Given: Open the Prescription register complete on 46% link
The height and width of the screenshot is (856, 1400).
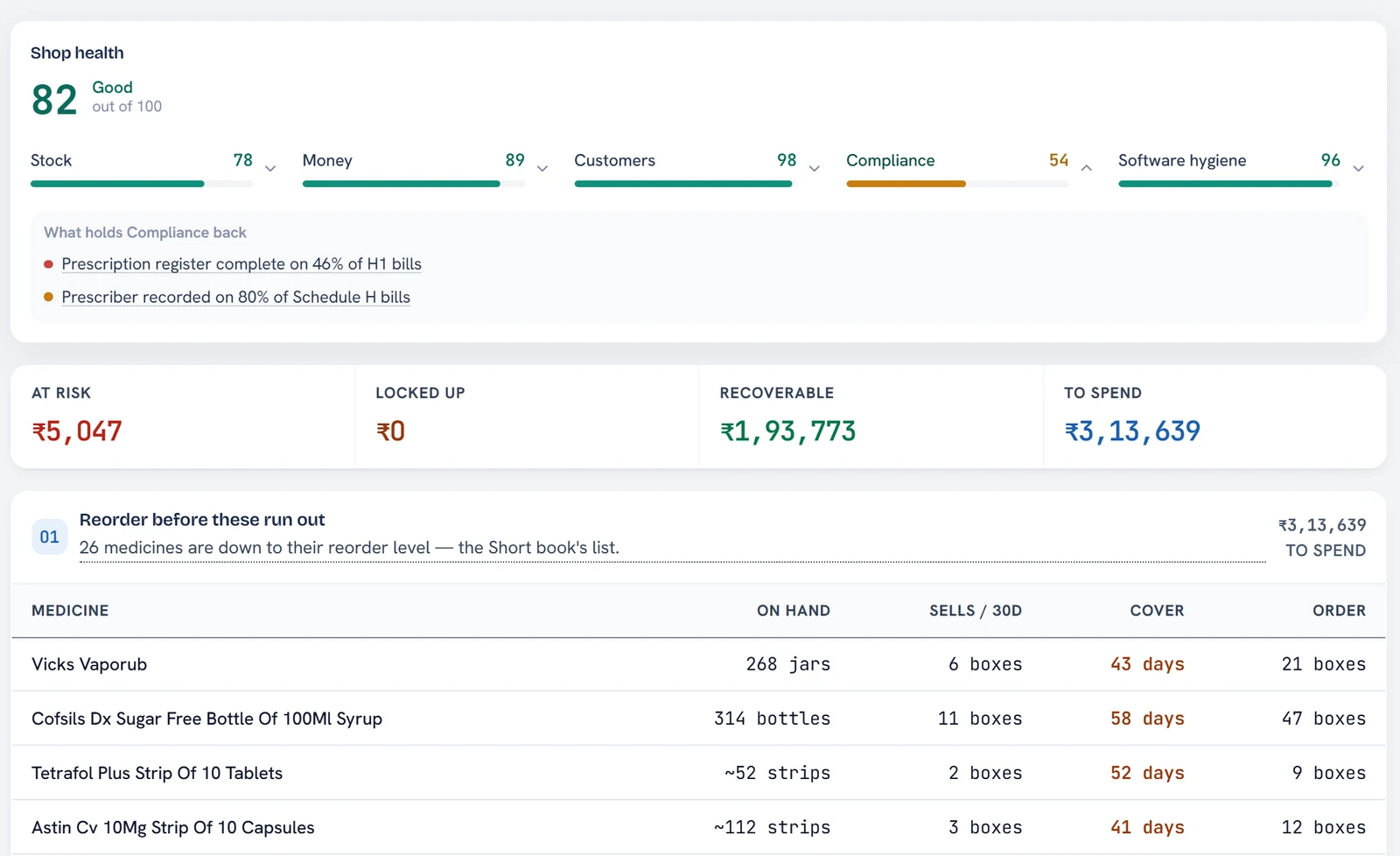Looking at the screenshot, I should click(241, 264).
